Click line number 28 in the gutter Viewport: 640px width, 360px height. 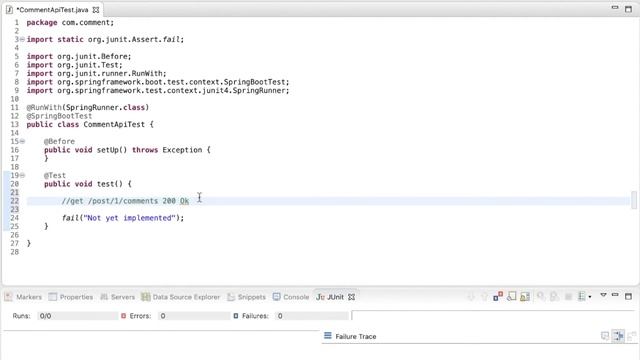click(x=15, y=252)
